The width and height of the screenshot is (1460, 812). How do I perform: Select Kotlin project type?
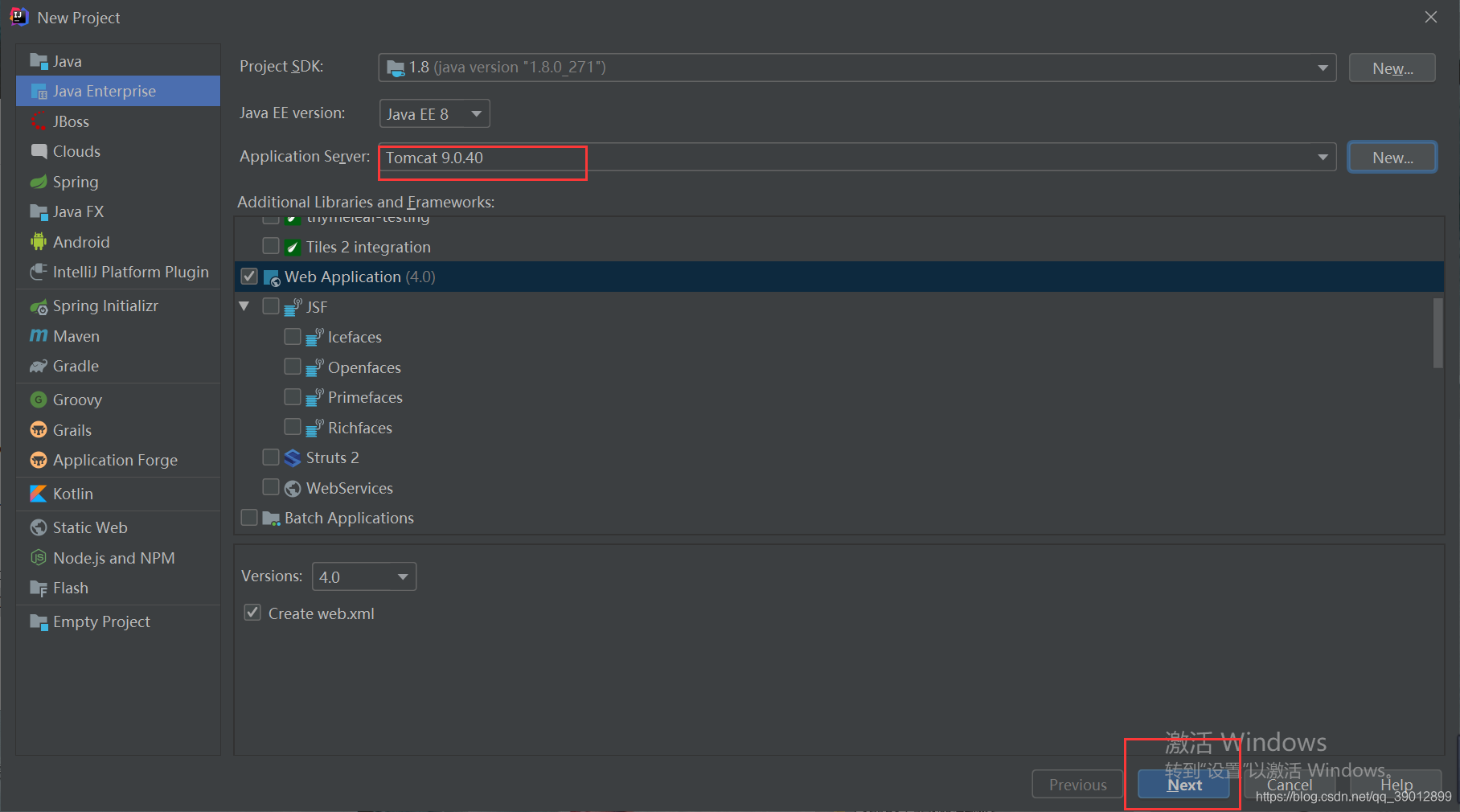(118, 494)
